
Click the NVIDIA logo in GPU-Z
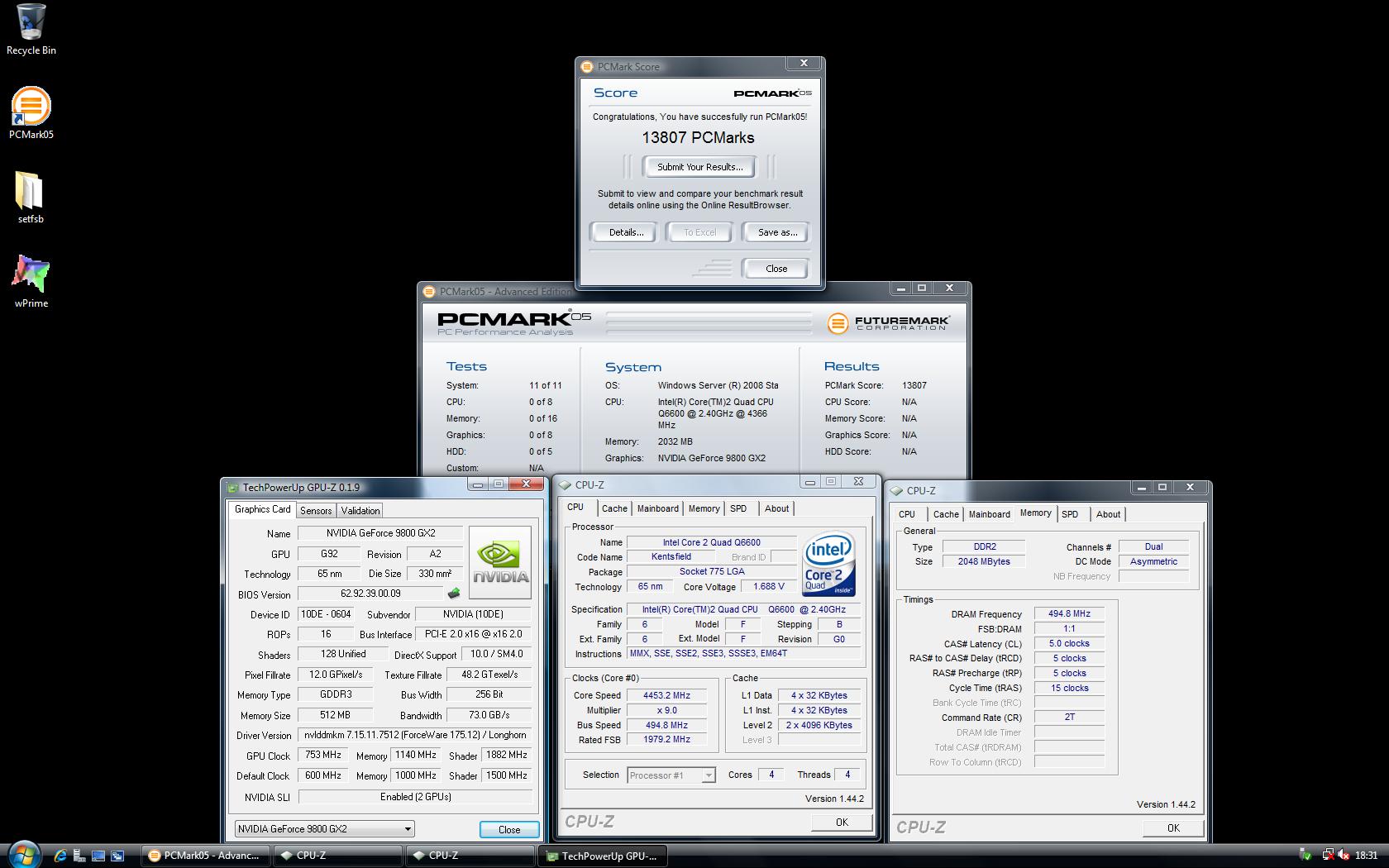499,562
